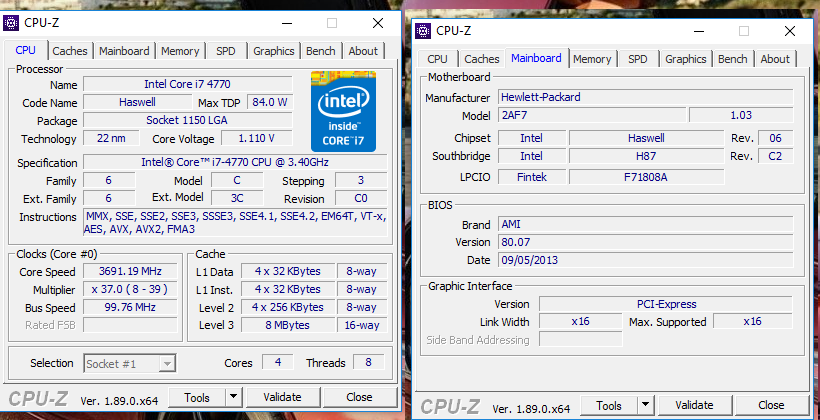
Task: Click the Core Voltage value 1.110 V
Action: point(257,139)
